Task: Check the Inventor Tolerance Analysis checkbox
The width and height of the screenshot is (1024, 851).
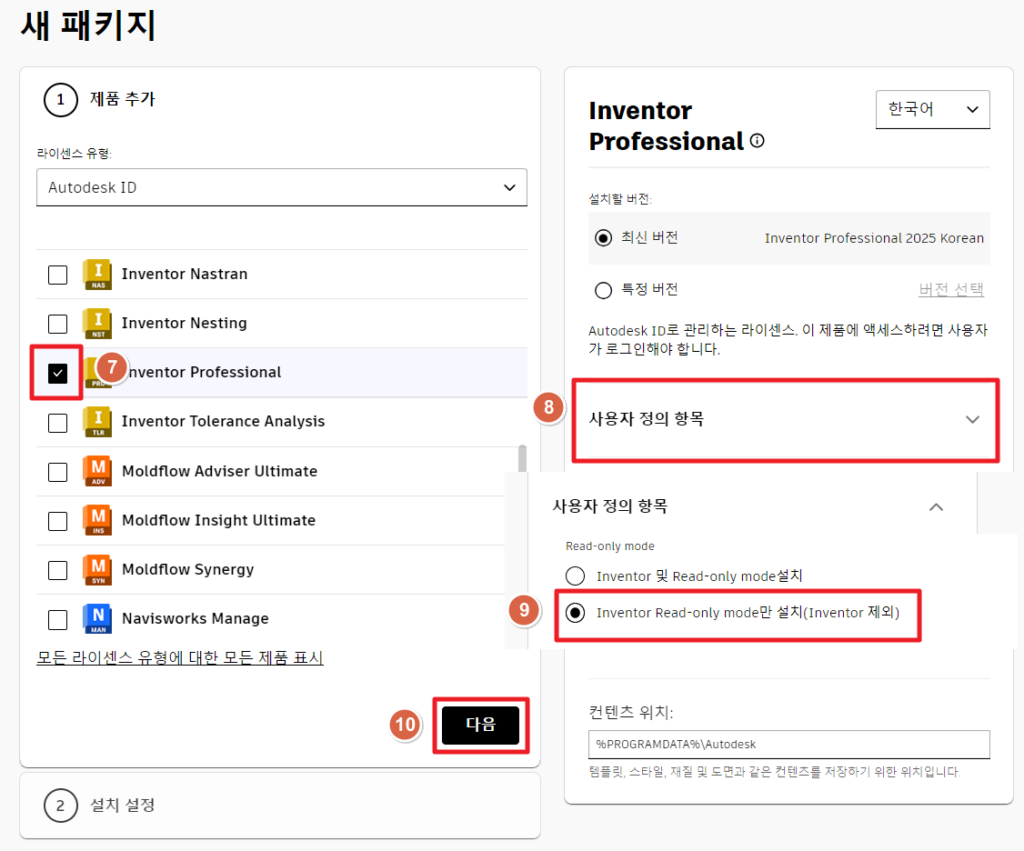Action: pos(57,423)
